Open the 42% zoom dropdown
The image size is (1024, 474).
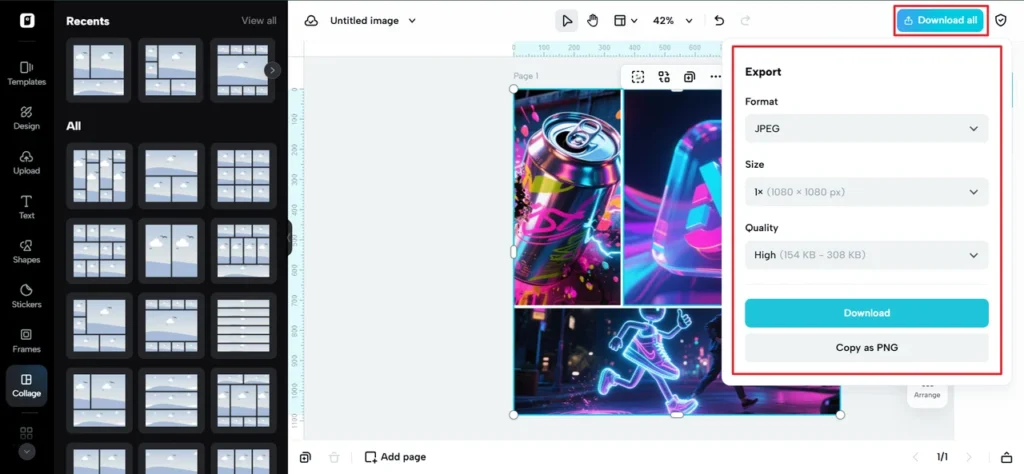[x=673, y=21]
